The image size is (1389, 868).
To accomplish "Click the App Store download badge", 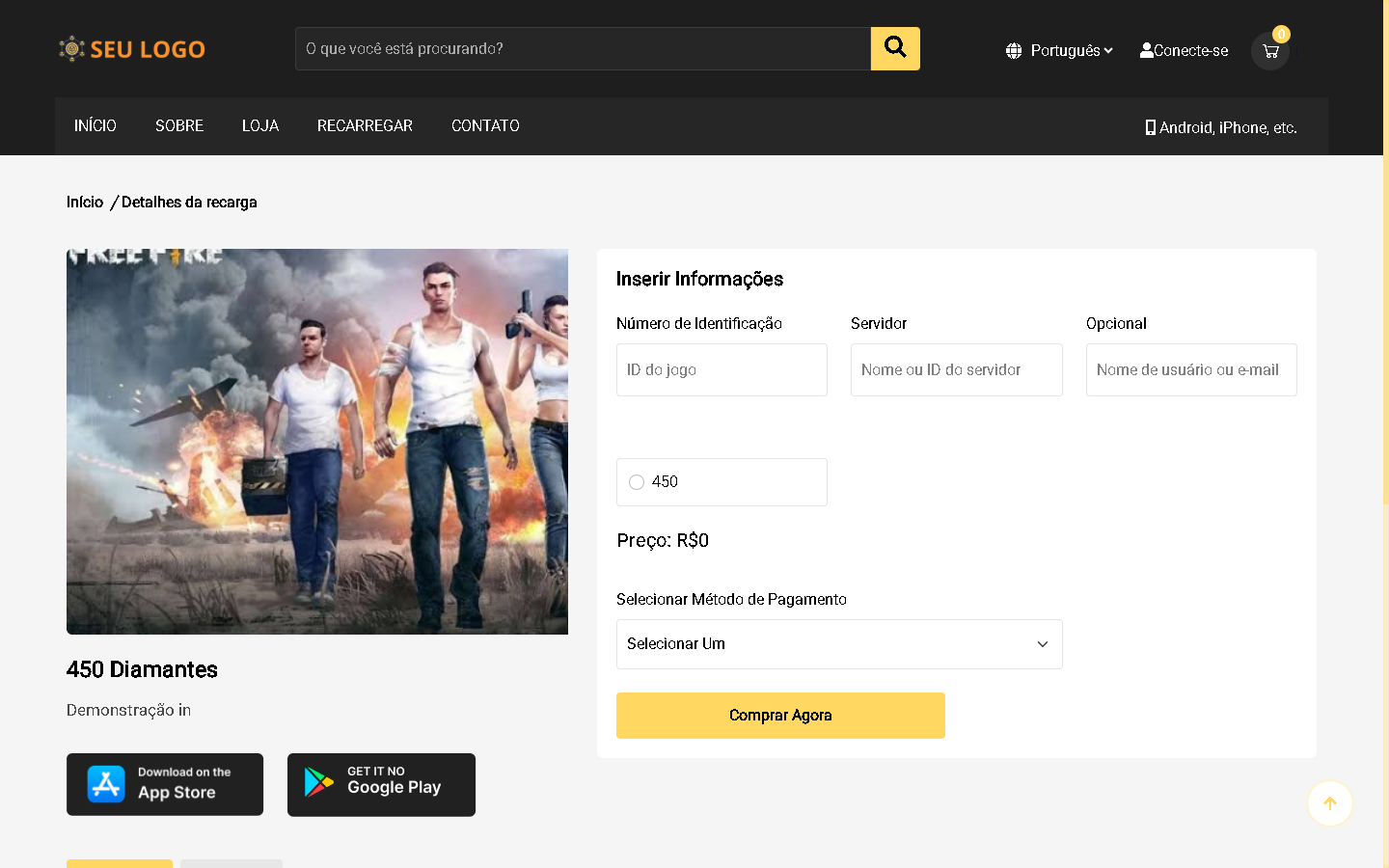I will pos(165,784).
